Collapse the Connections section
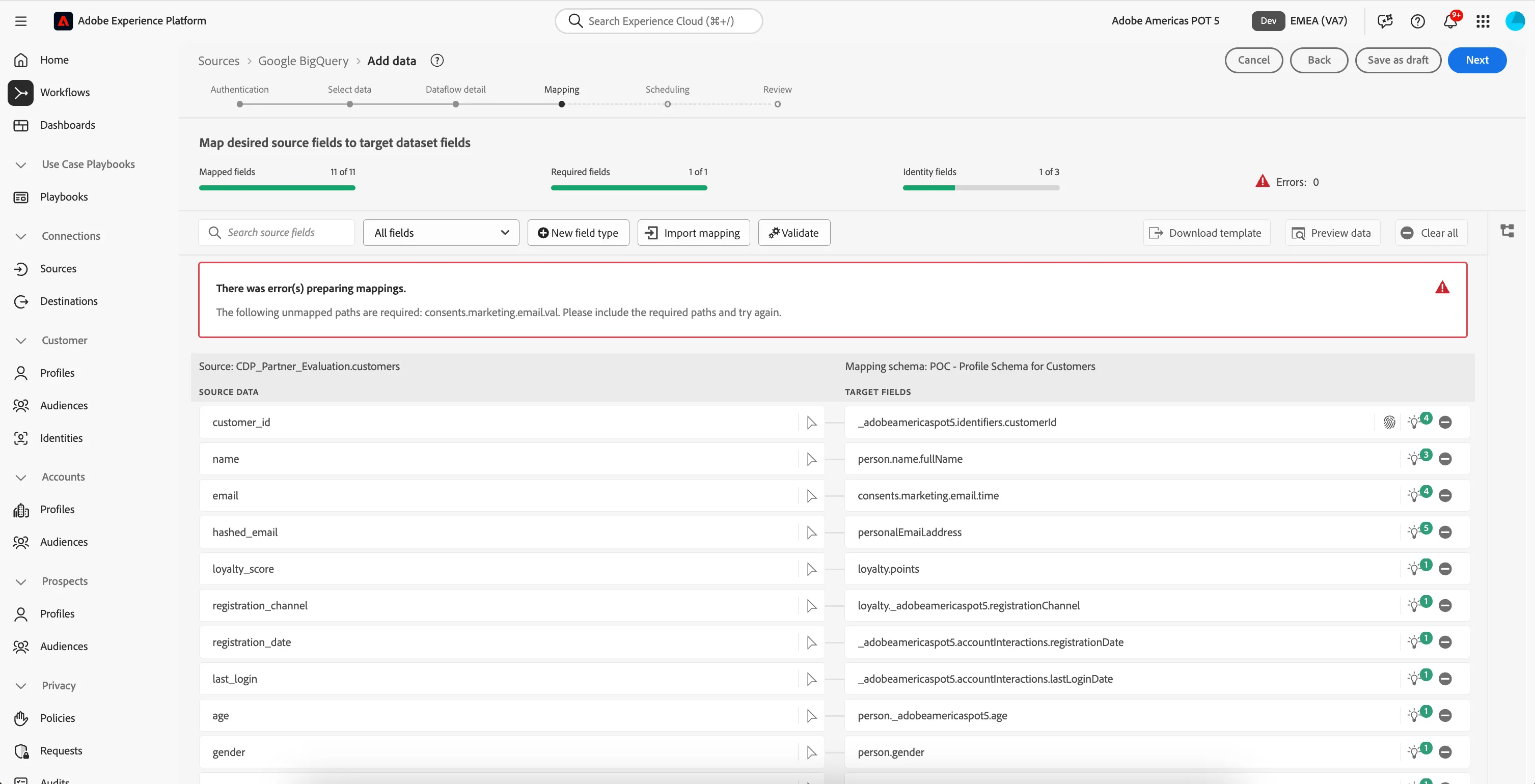Image resolution: width=1535 pixels, height=784 pixels. click(x=21, y=237)
